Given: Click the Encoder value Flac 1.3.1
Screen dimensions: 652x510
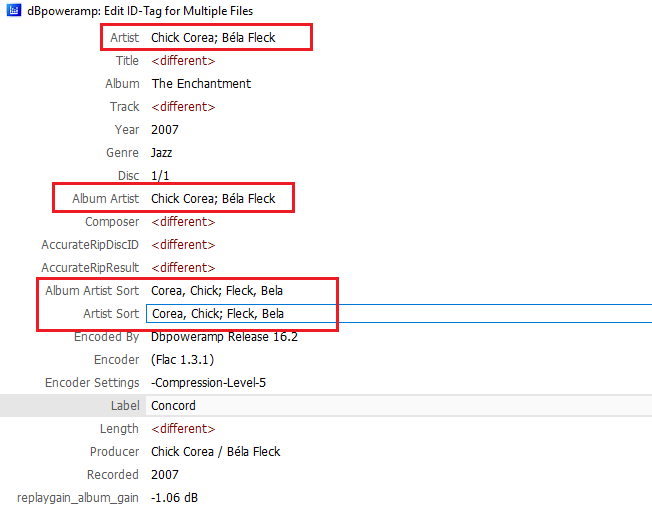Looking at the screenshot, I should (182, 360).
